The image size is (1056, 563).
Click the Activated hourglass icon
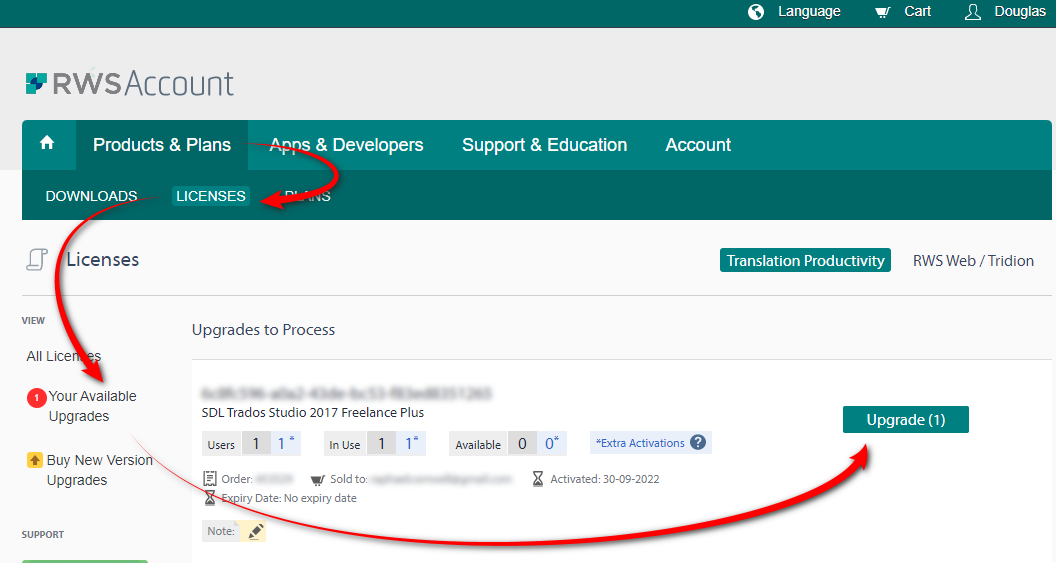537,479
